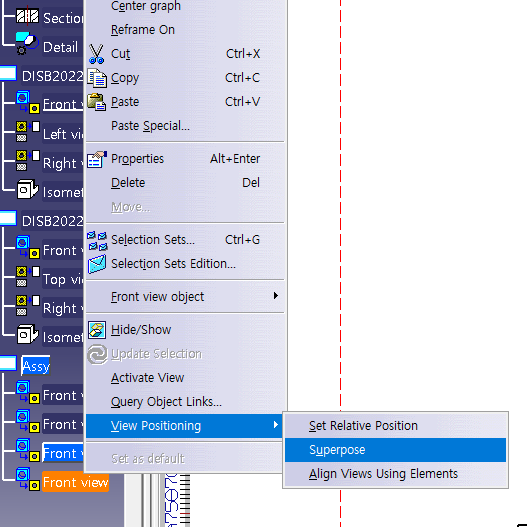Expand the Front view object submenu arrow

tap(276, 296)
